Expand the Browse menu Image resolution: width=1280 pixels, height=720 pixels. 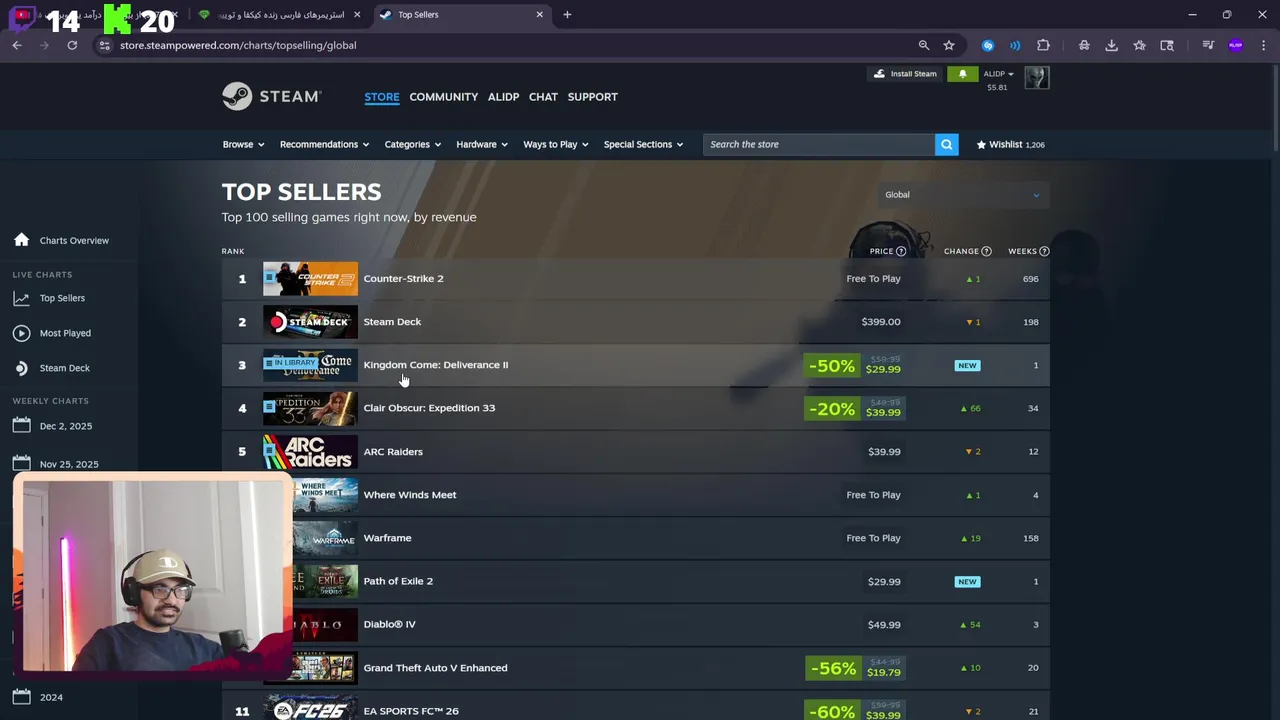243,144
